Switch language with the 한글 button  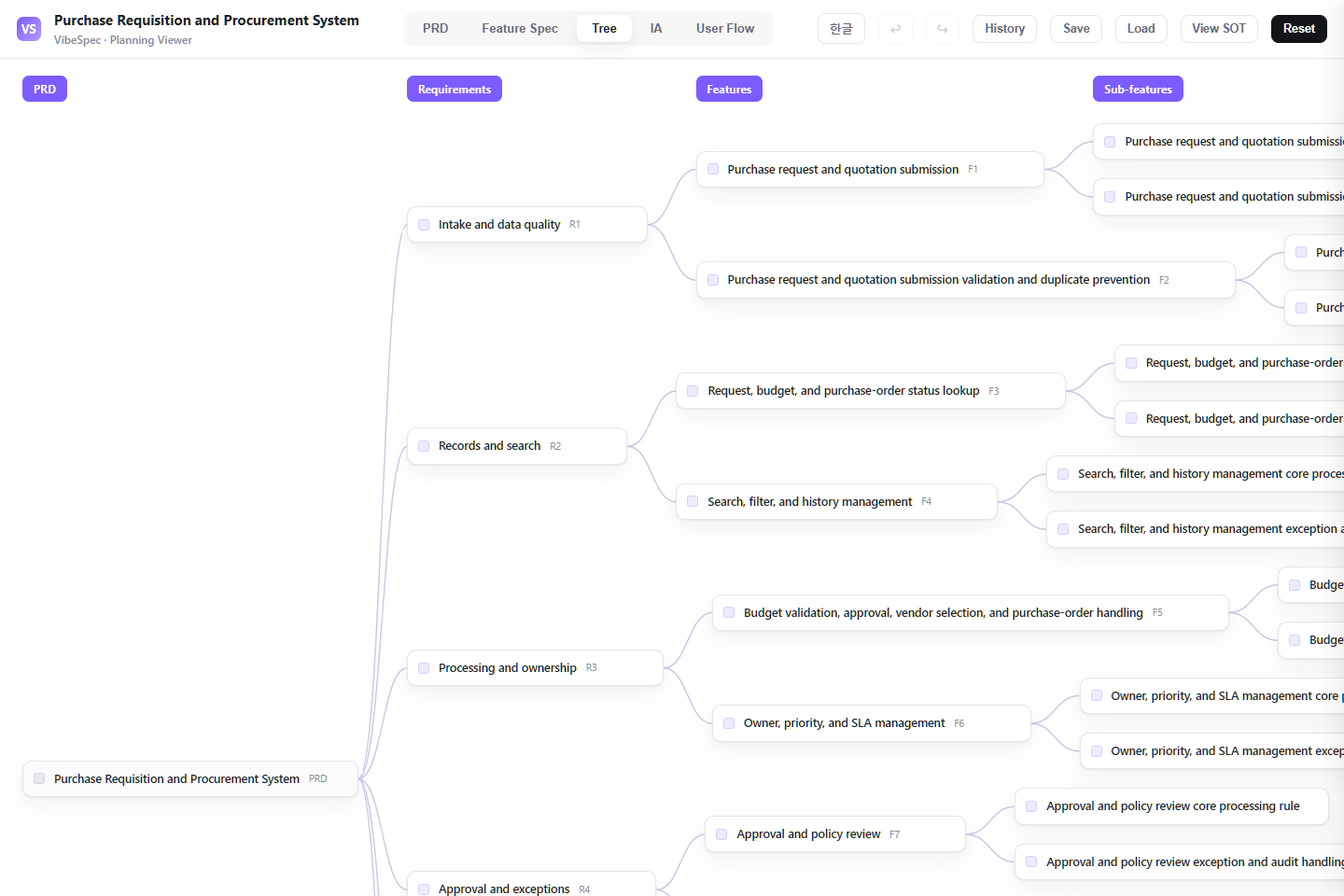[841, 29]
